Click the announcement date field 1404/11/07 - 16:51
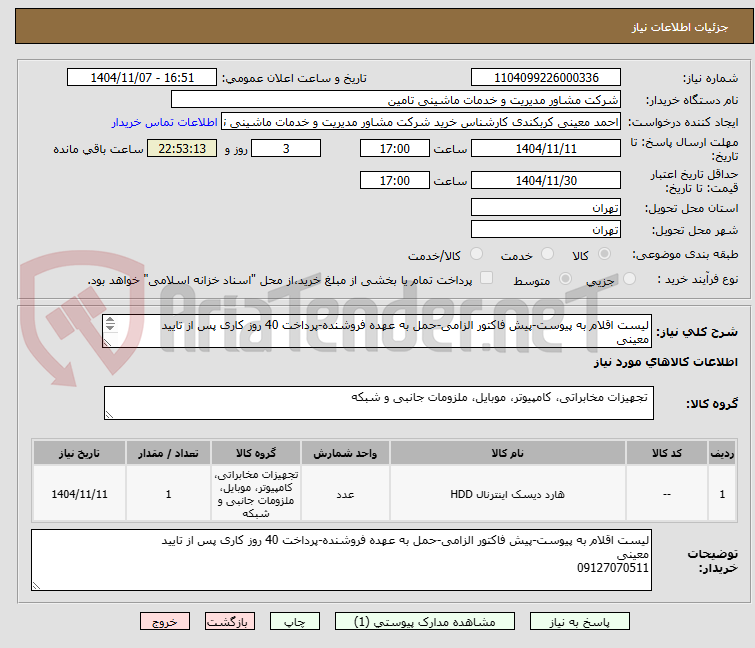This screenshot has width=755, height=648. 142,78
